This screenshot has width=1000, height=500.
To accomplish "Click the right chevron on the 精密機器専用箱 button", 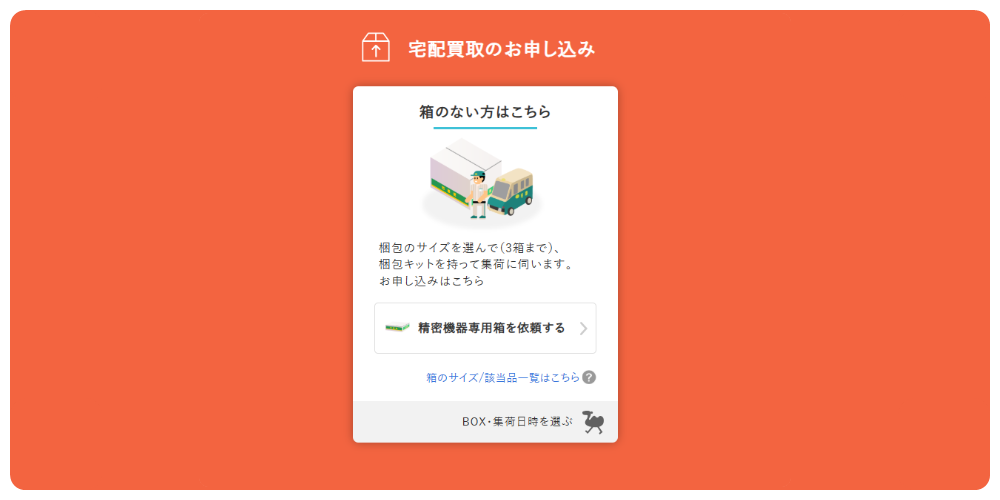I will (x=583, y=328).
